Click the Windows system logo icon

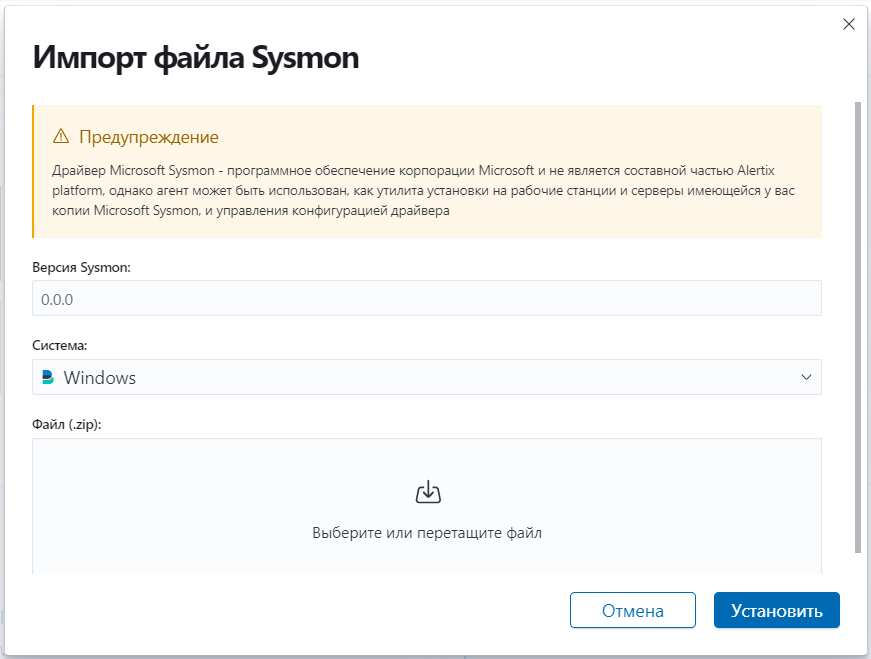48,377
